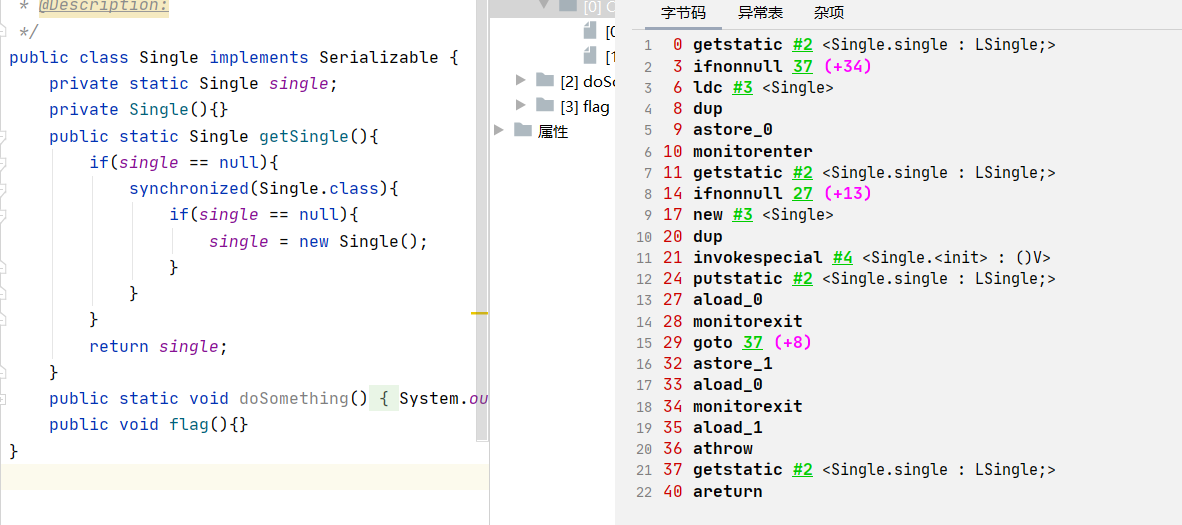Click the folder icon beside [3] flag
The width and height of the screenshot is (1182, 525).
[545, 106]
